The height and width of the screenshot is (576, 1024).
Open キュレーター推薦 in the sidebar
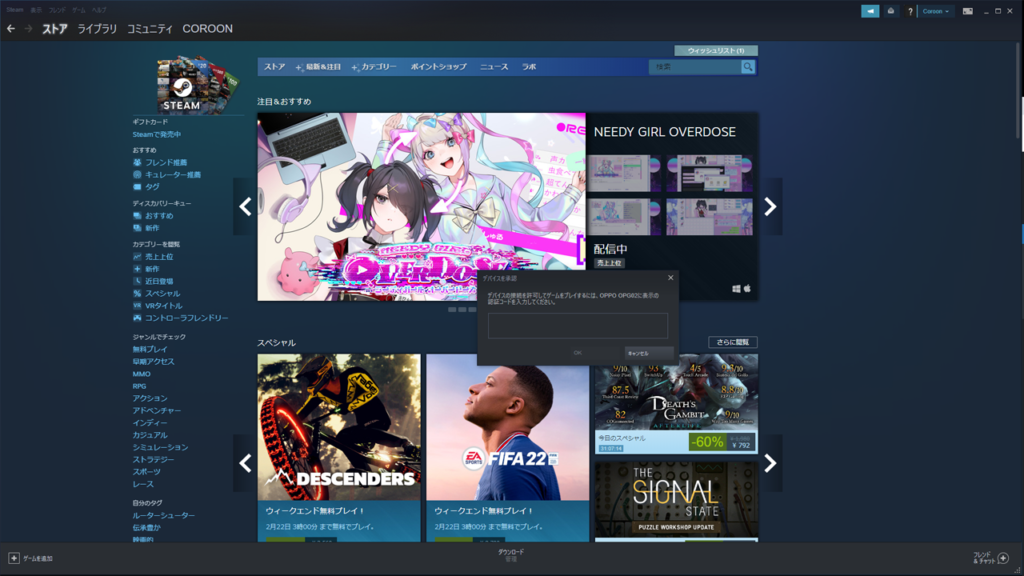172,175
